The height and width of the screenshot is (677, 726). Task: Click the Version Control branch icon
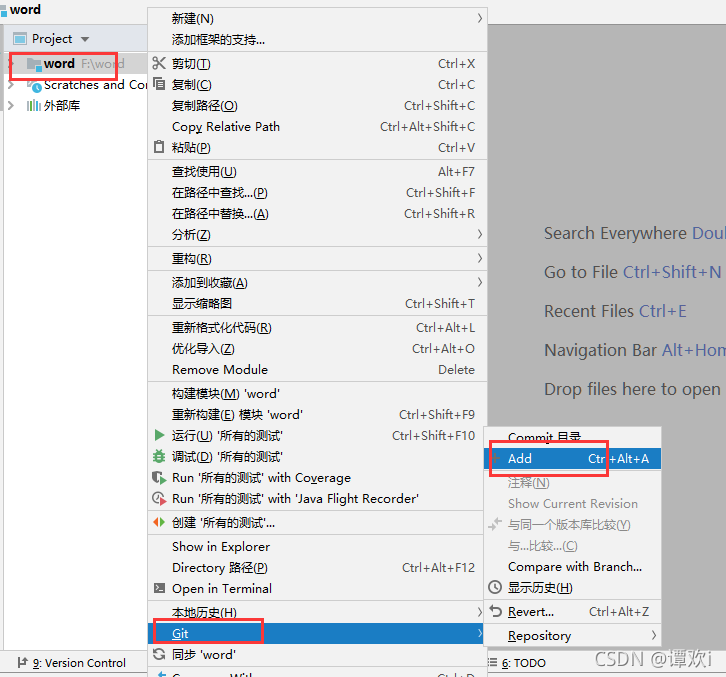coord(22,663)
